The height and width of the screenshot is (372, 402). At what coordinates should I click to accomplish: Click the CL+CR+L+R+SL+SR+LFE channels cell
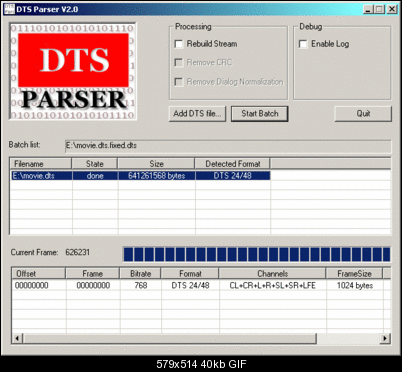pos(272,286)
